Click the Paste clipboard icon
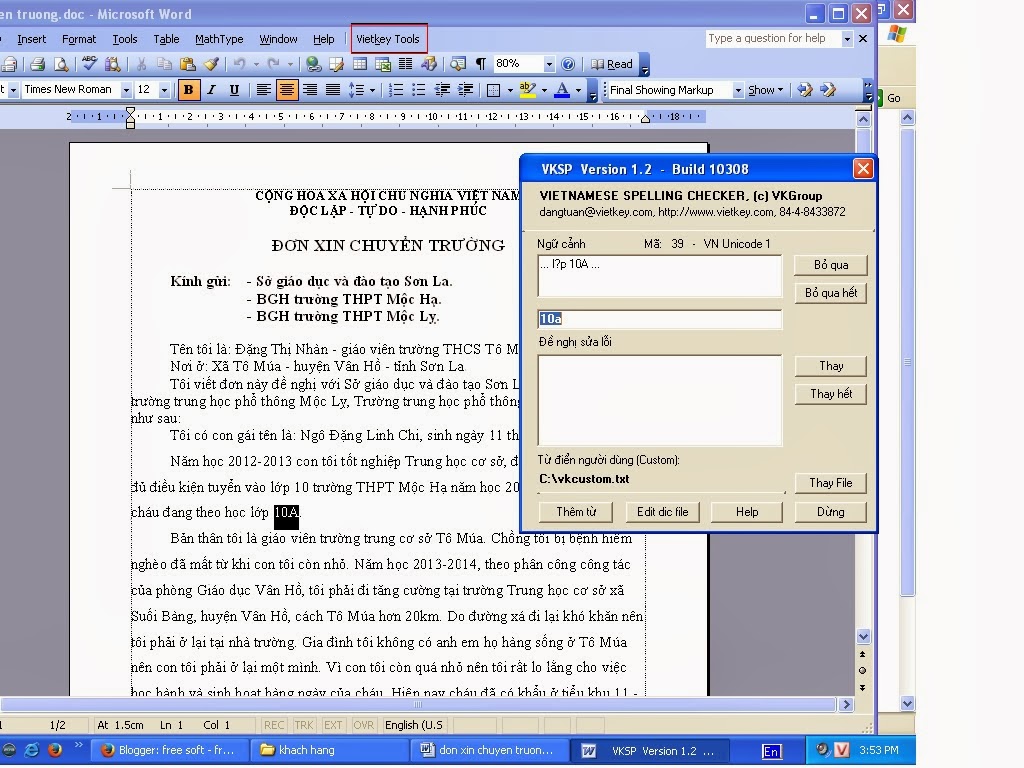The image size is (1024, 768). point(187,64)
